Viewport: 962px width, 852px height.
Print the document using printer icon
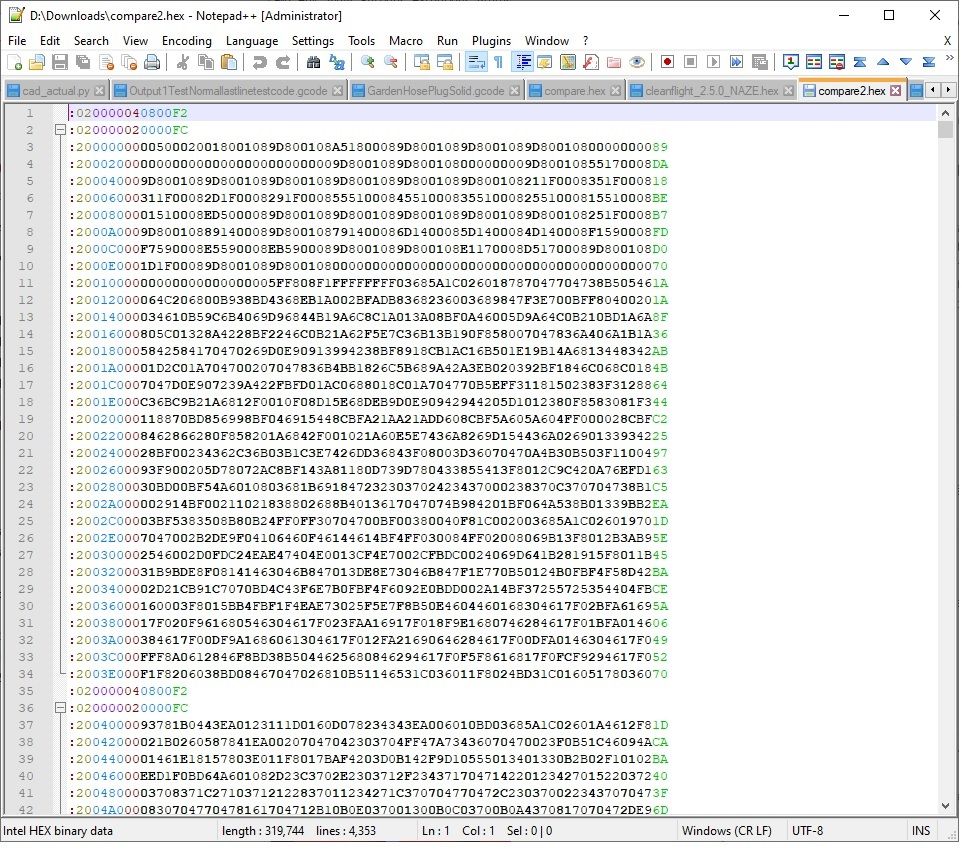click(152, 62)
